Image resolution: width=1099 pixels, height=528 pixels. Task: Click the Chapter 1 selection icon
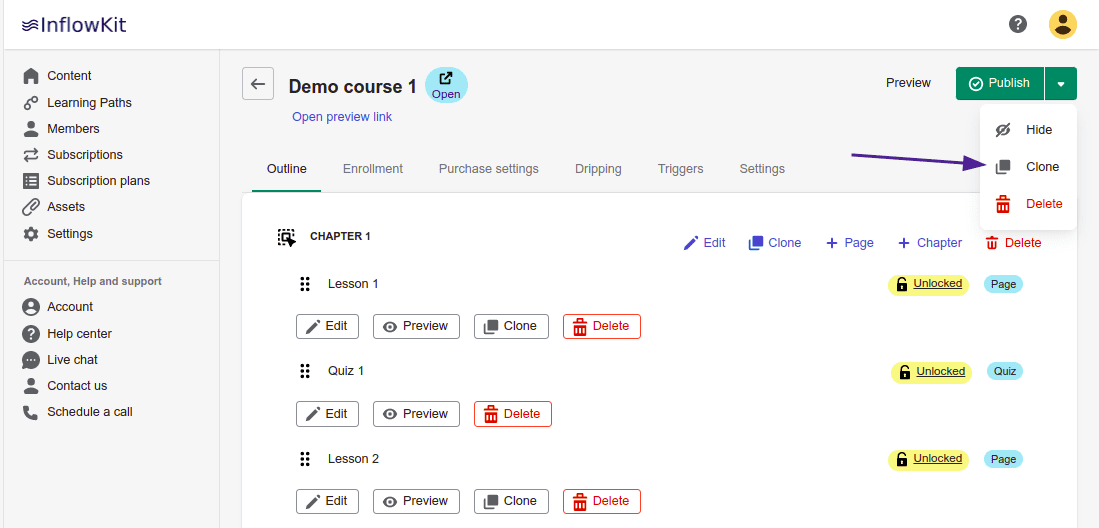287,237
